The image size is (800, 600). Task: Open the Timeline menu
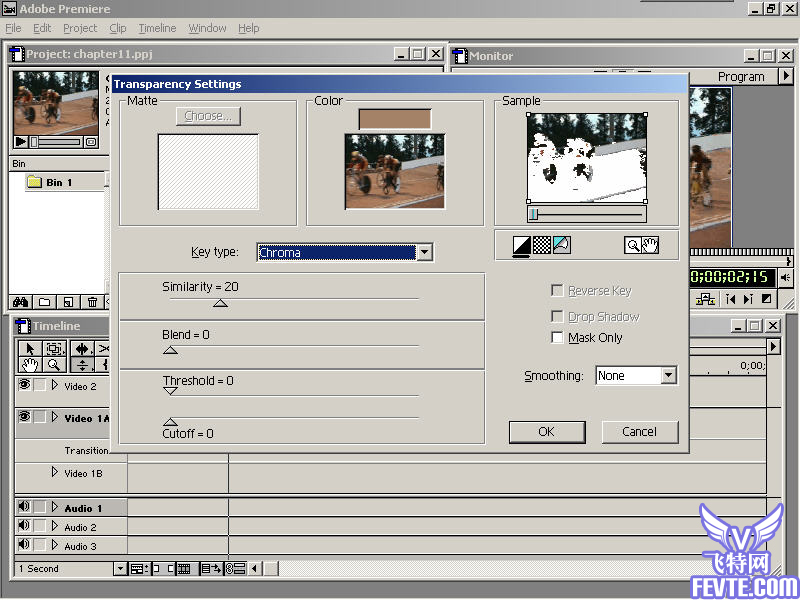tap(157, 28)
